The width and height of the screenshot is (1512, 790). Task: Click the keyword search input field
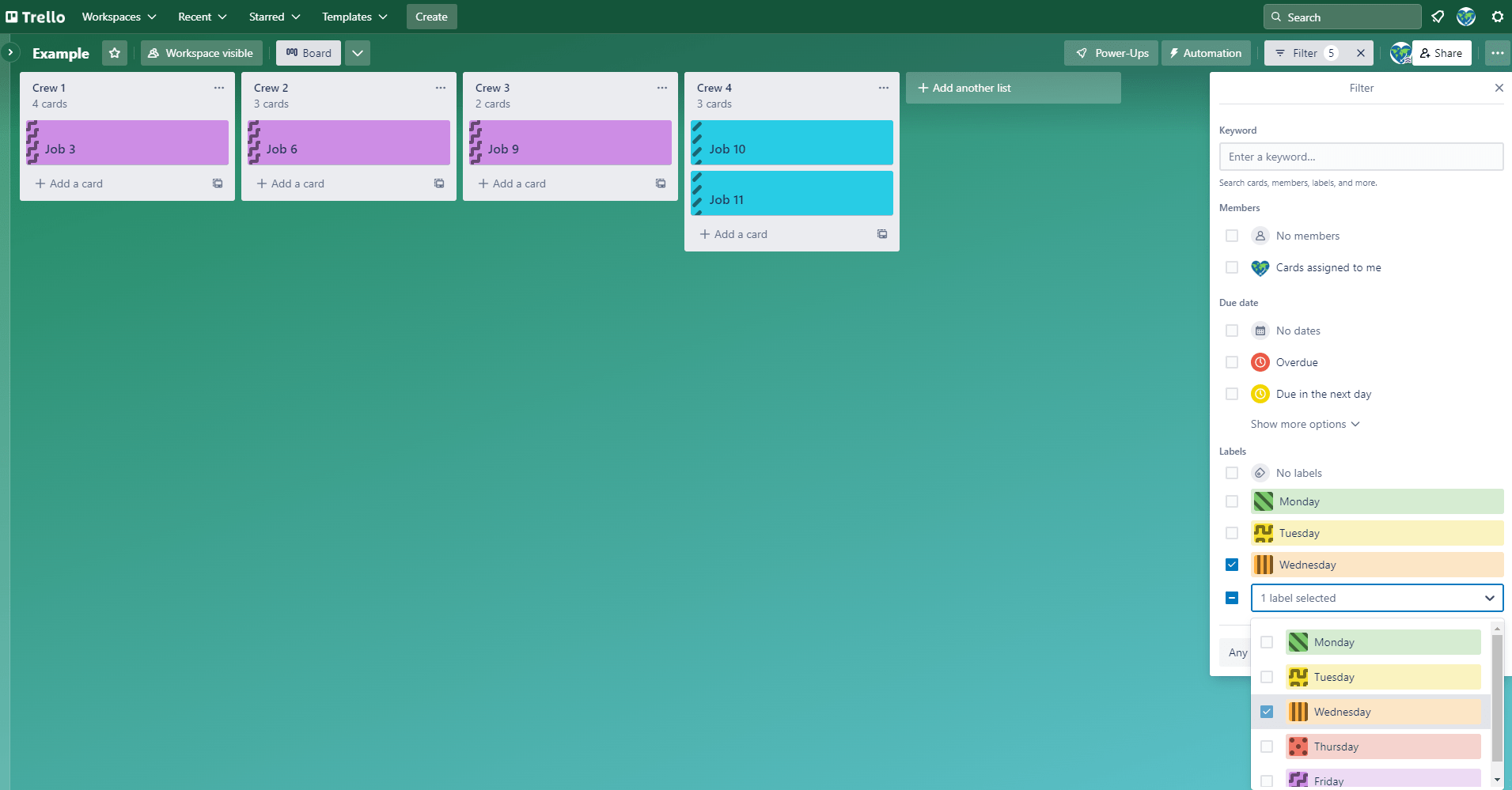click(x=1362, y=156)
